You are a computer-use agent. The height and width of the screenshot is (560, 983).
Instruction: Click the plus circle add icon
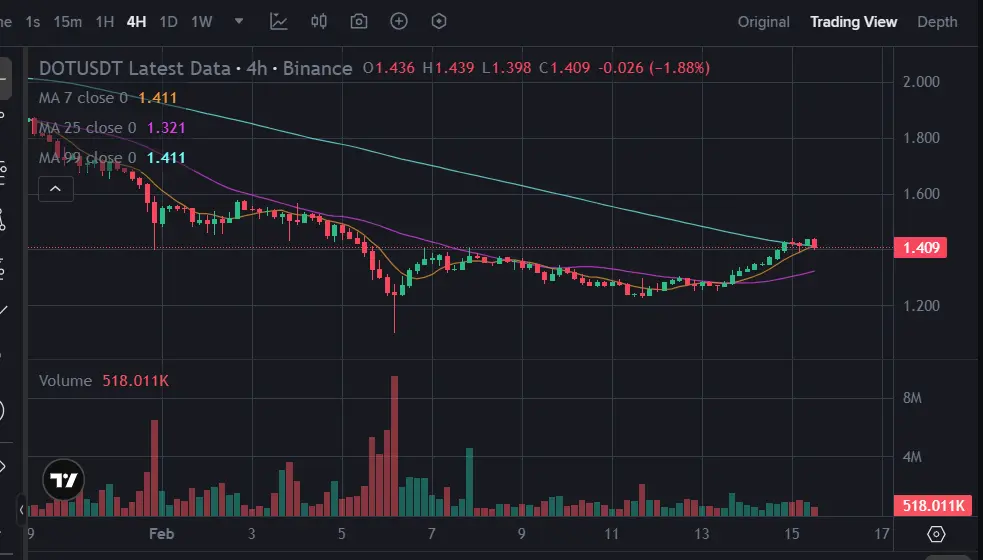coord(399,21)
